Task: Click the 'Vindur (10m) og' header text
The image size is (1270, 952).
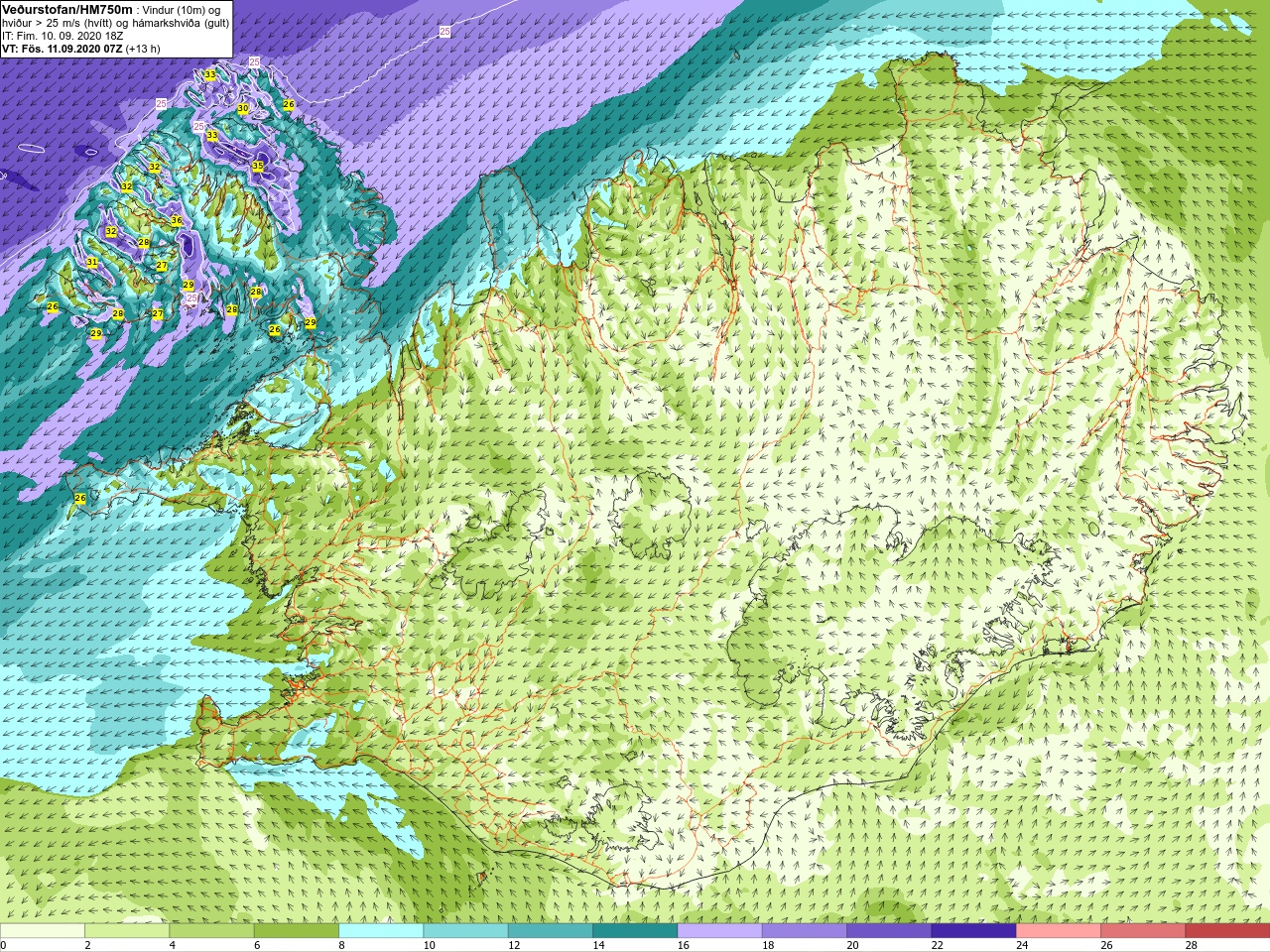Action: click(183, 10)
